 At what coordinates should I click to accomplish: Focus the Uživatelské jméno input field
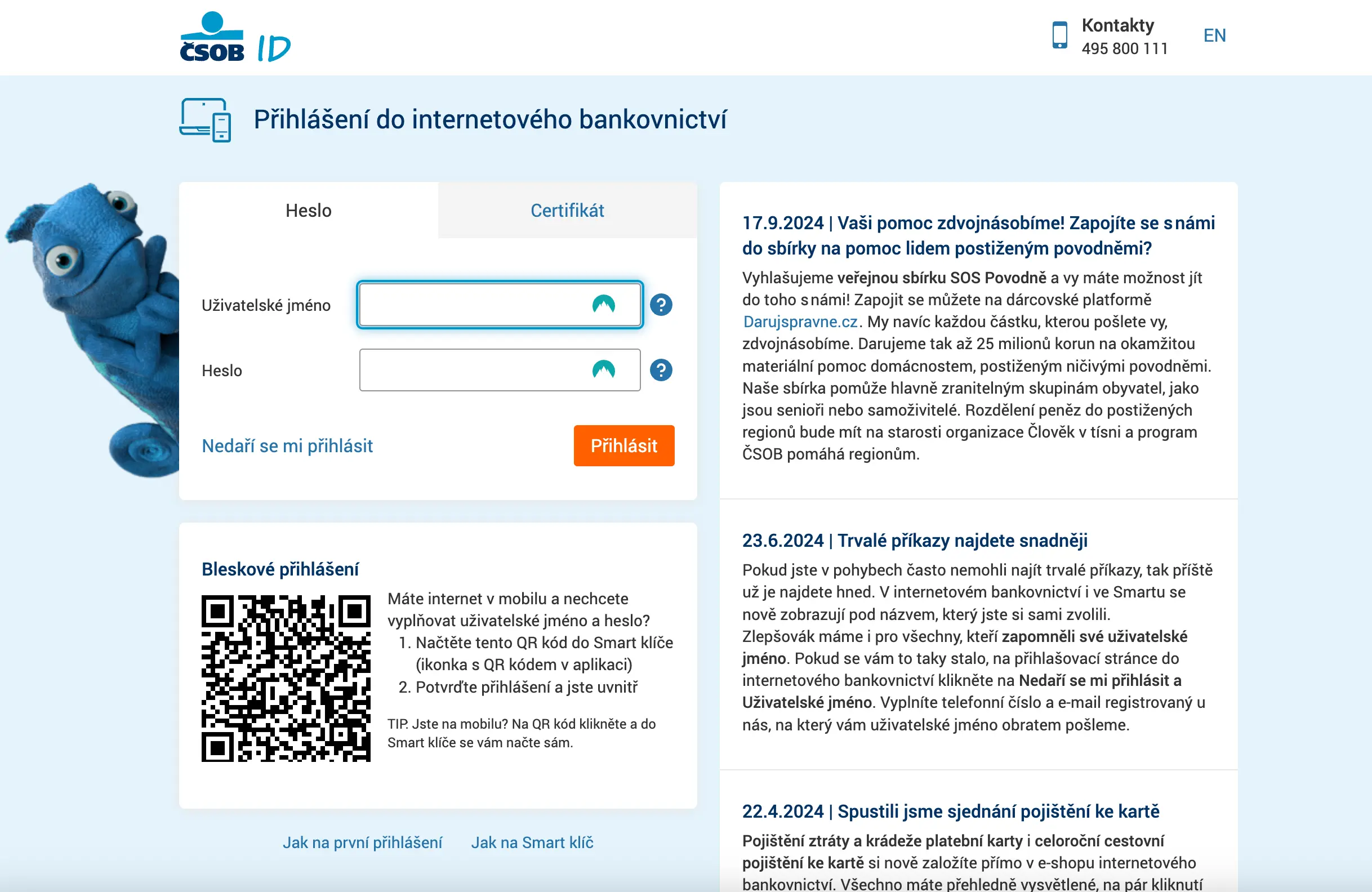(x=499, y=305)
